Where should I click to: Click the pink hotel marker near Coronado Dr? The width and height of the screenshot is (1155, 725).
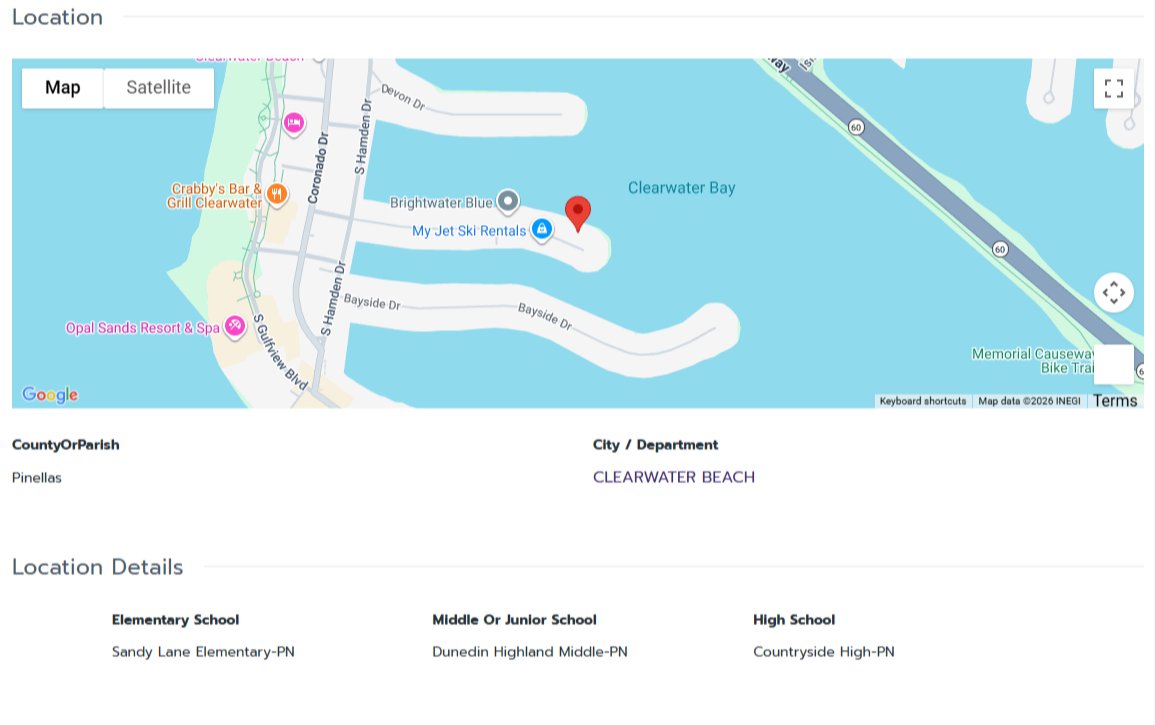pos(293,123)
